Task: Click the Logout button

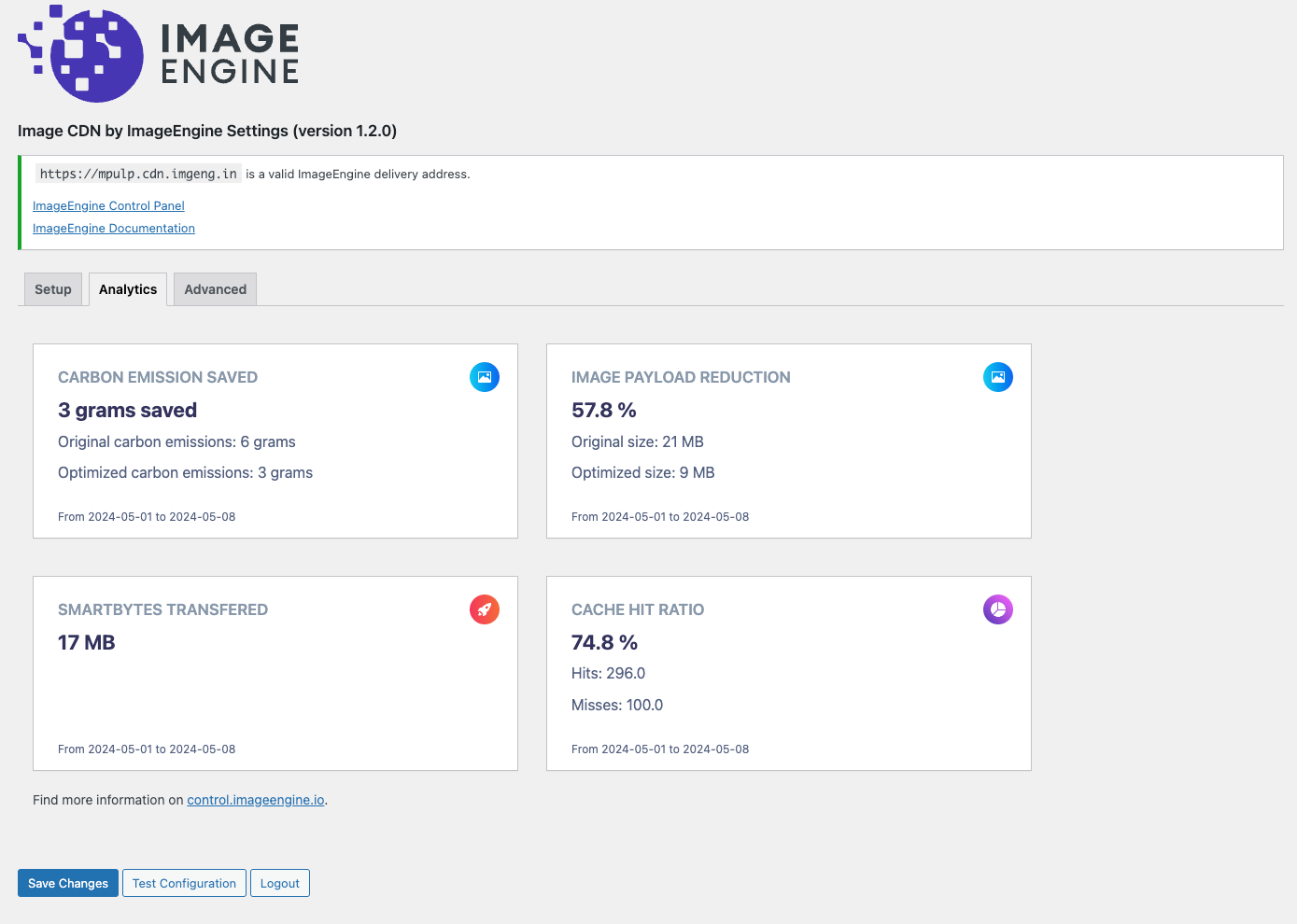Action: click(280, 883)
